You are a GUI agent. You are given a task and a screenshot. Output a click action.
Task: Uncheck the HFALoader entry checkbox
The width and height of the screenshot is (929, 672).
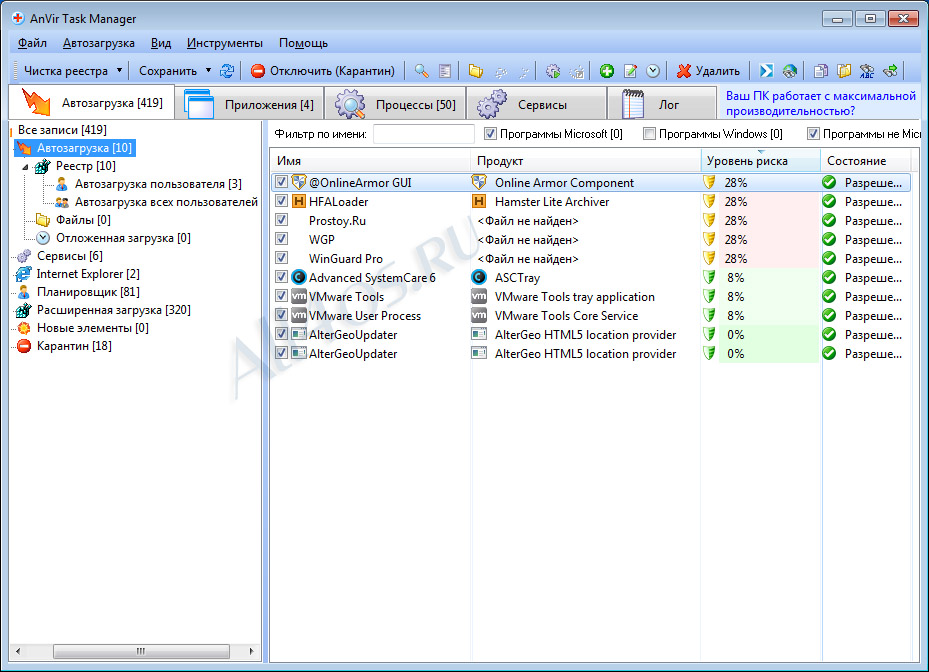coord(281,201)
